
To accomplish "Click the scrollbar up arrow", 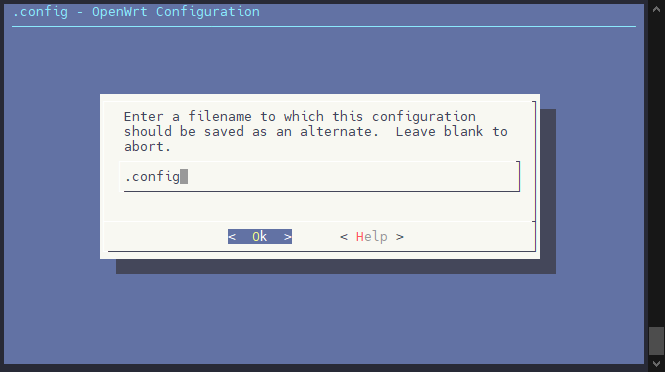I will (x=657, y=9).
